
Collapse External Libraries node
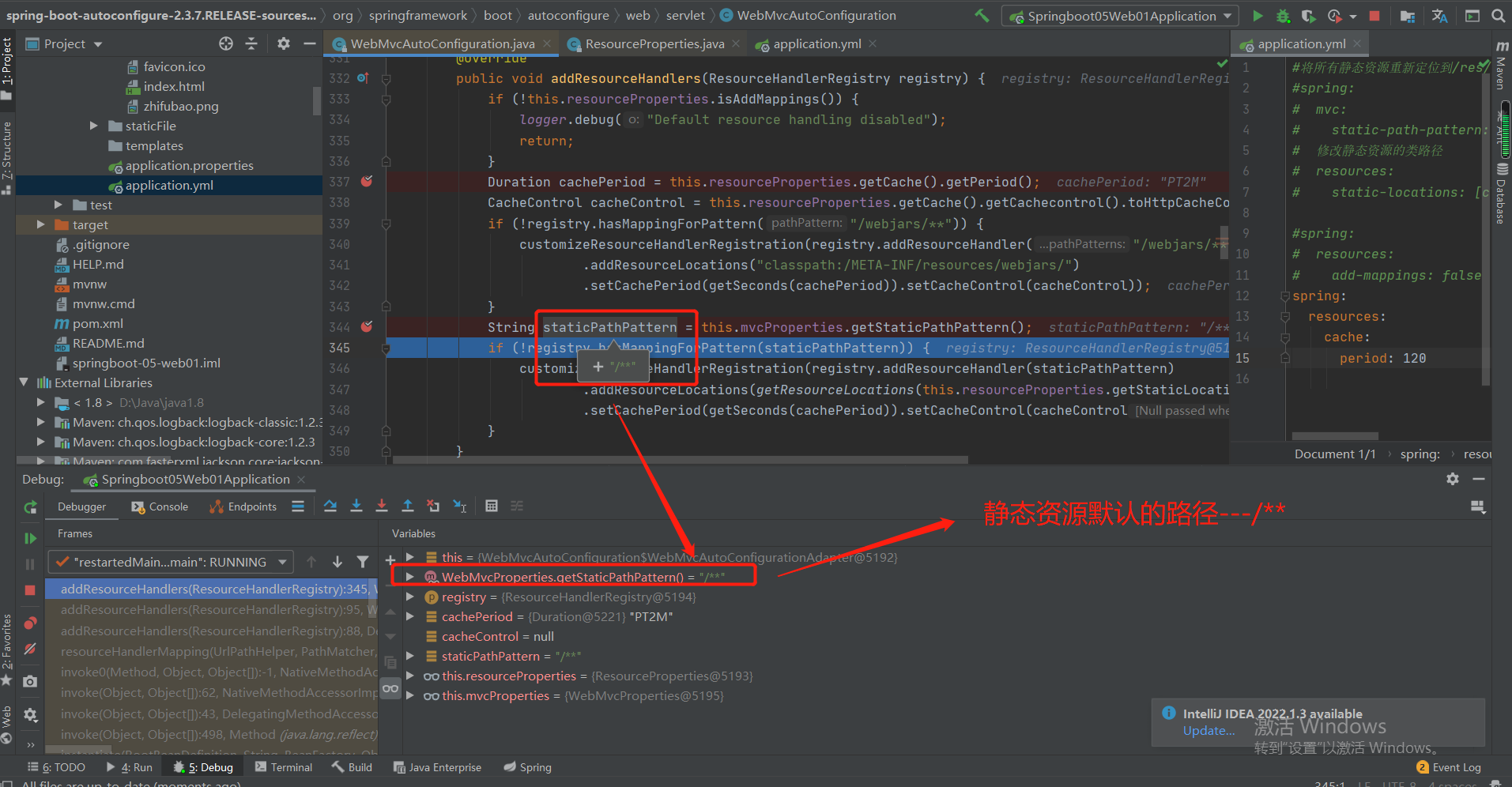pyautogui.click(x=24, y=382)
